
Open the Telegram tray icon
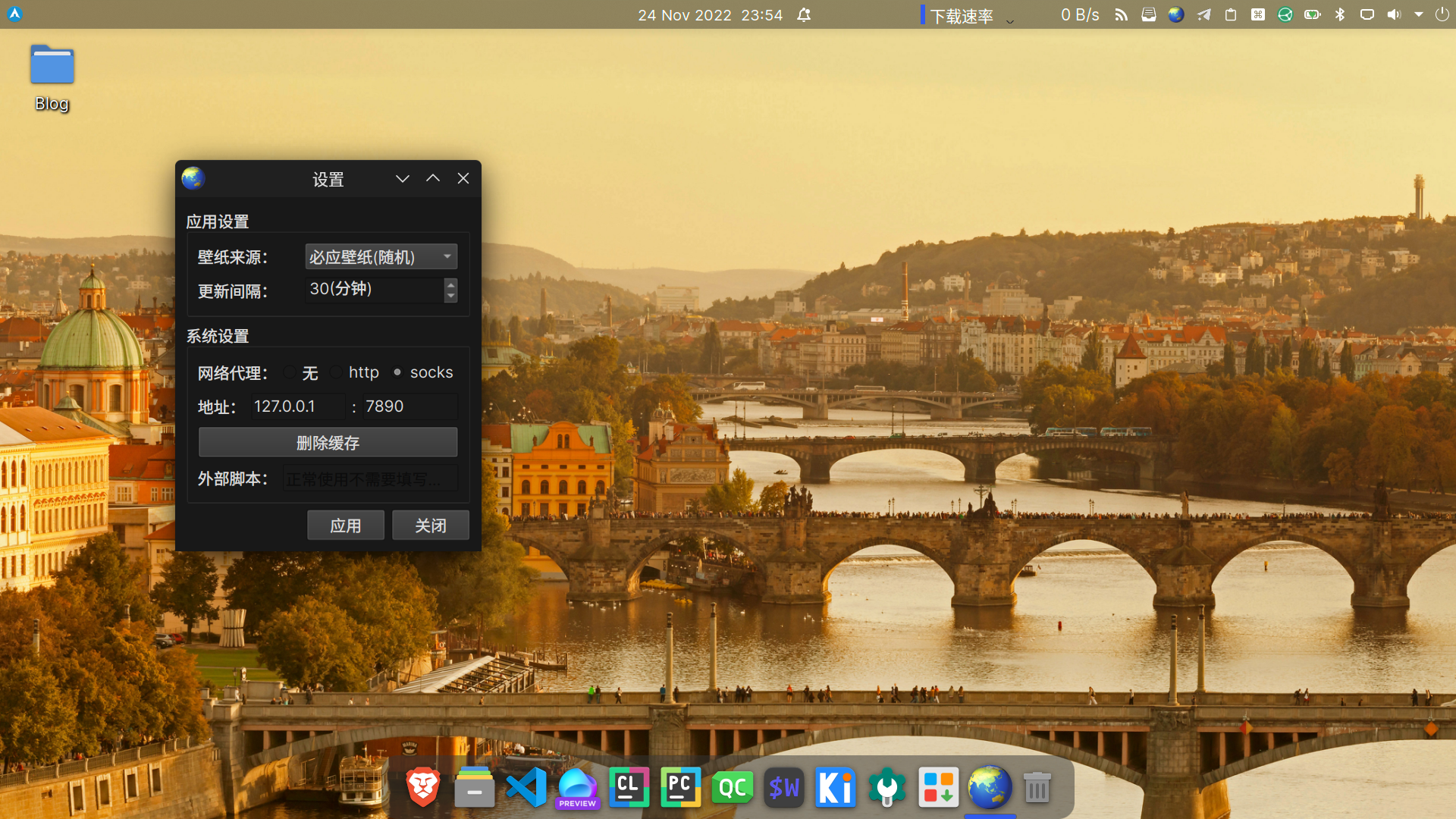tap(1203, 14)
